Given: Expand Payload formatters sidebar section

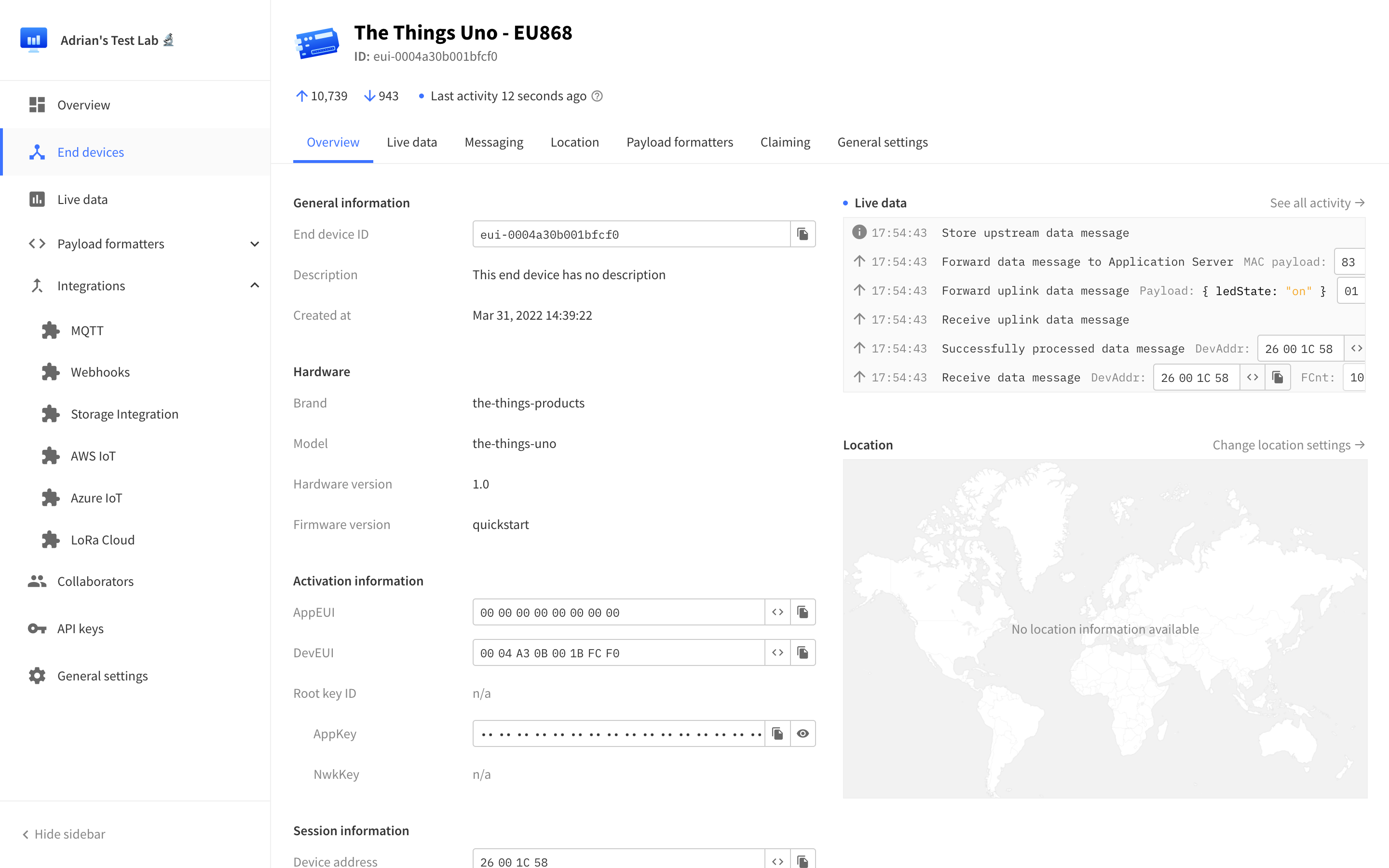Looking at the screenshot, I should 255,244.
